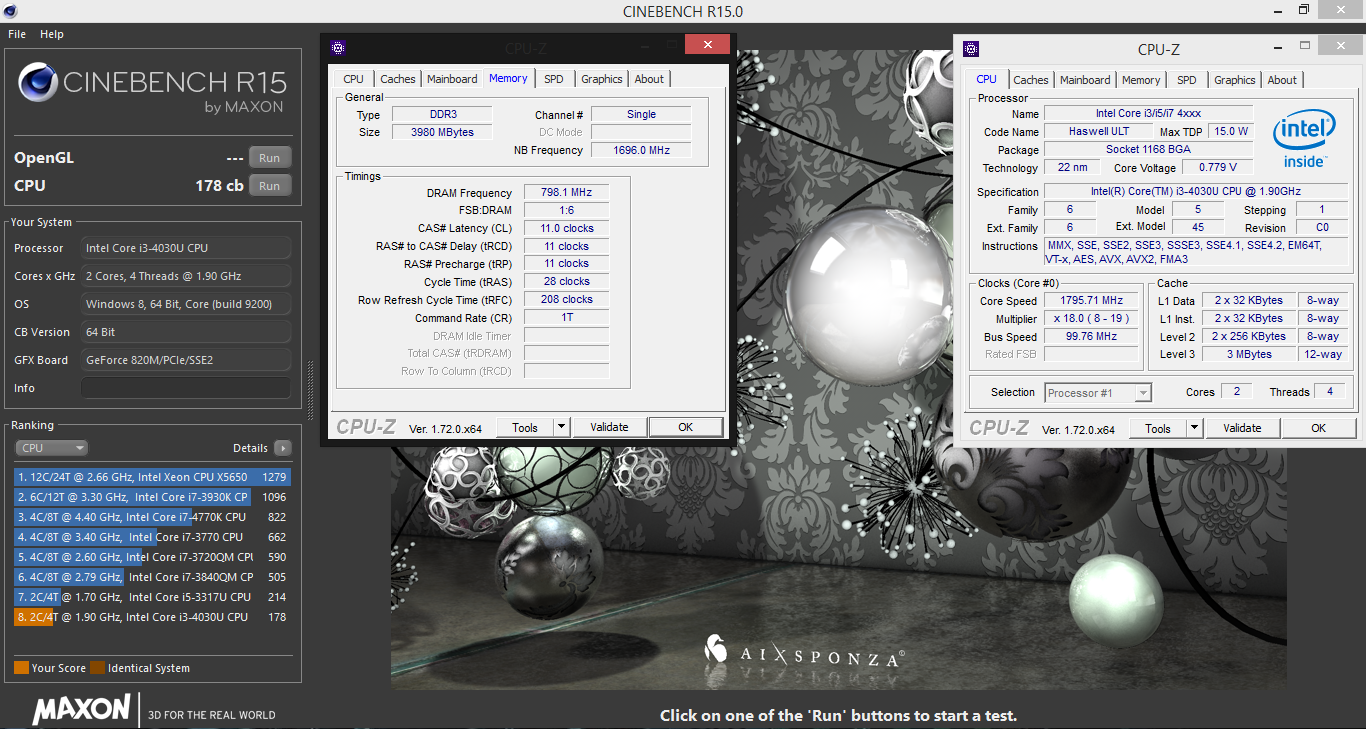1366x729 pixels.
Task: Click the Multiplier value x 18.0
Action: click(1091, 318)
